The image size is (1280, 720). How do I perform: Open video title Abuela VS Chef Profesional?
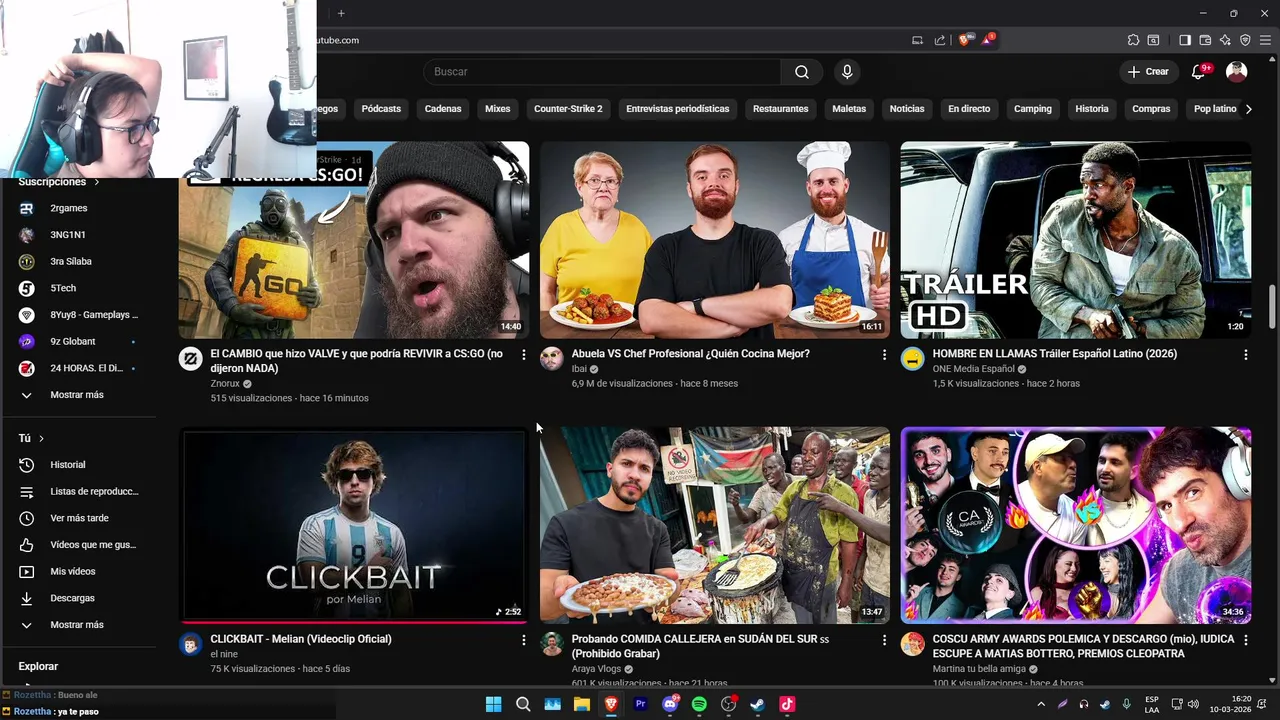[691, 354]
